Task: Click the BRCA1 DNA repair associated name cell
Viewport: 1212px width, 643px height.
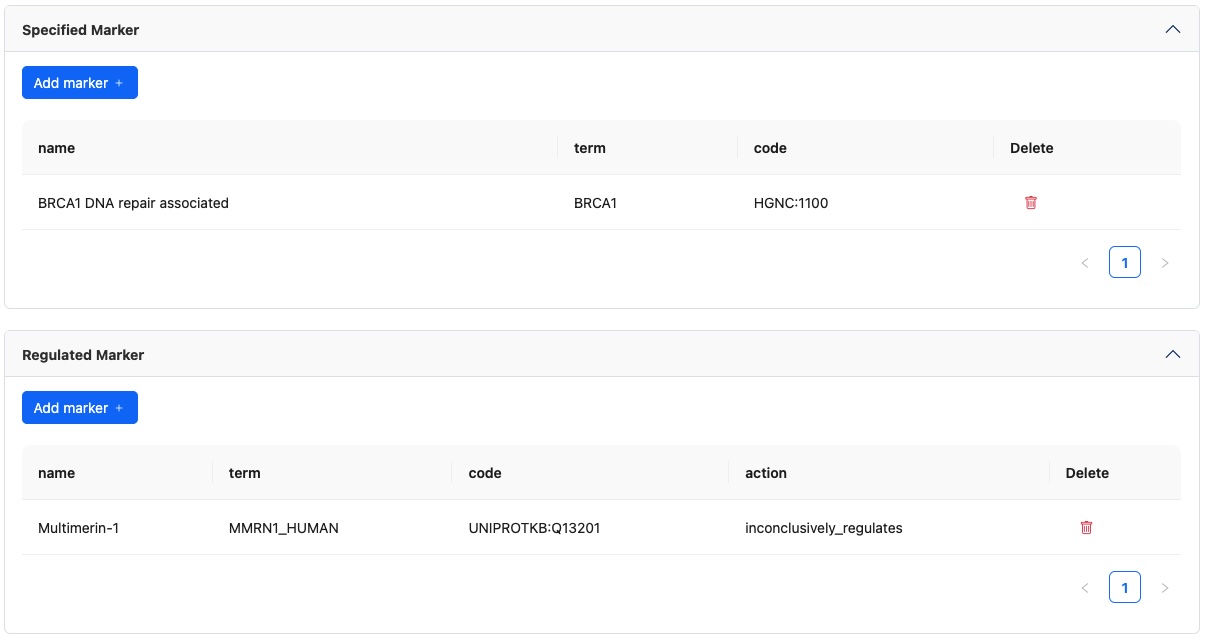Action: coord(290,203)
